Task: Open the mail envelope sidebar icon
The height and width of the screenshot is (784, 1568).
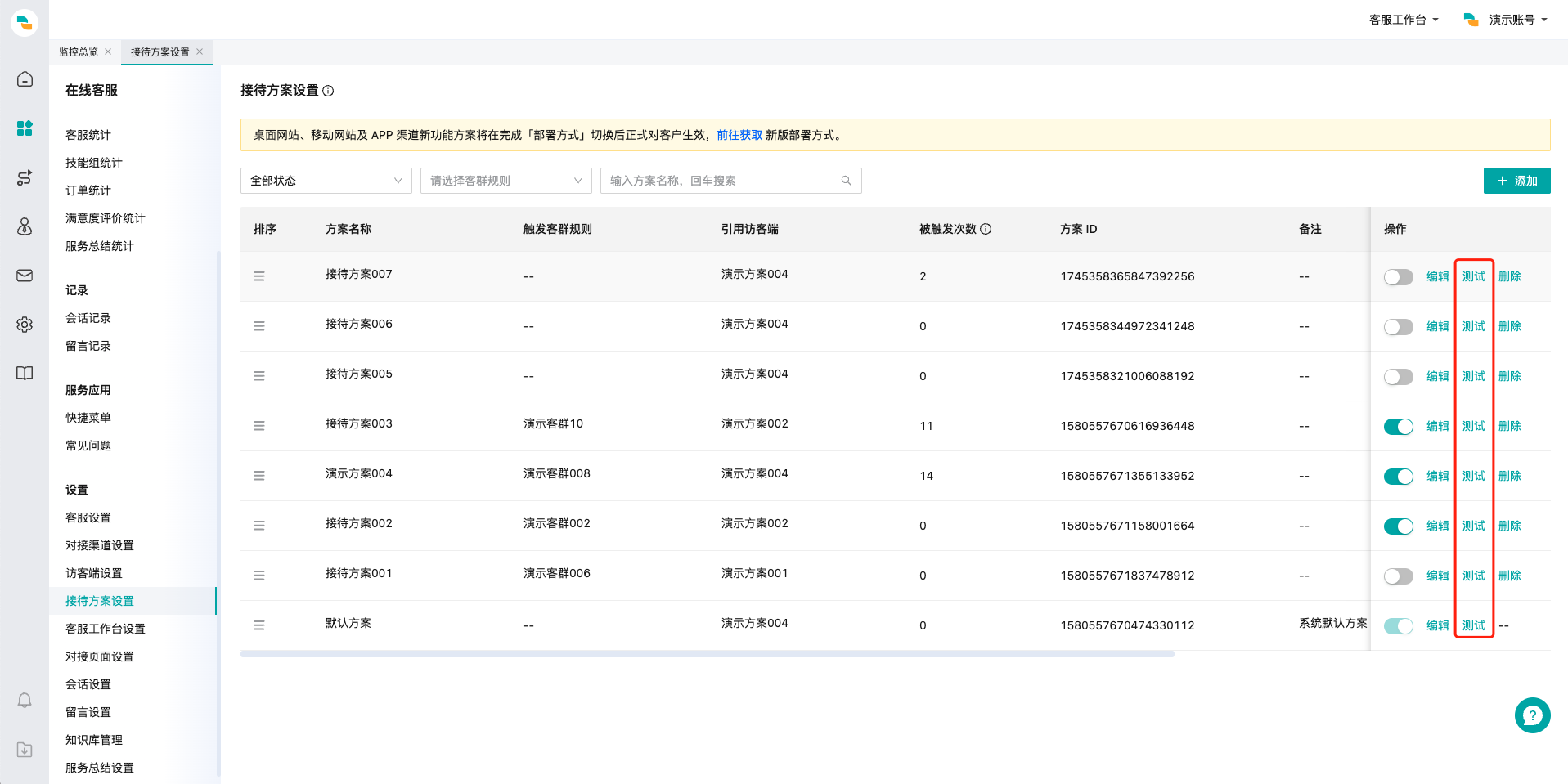Action: coord(25,276)
